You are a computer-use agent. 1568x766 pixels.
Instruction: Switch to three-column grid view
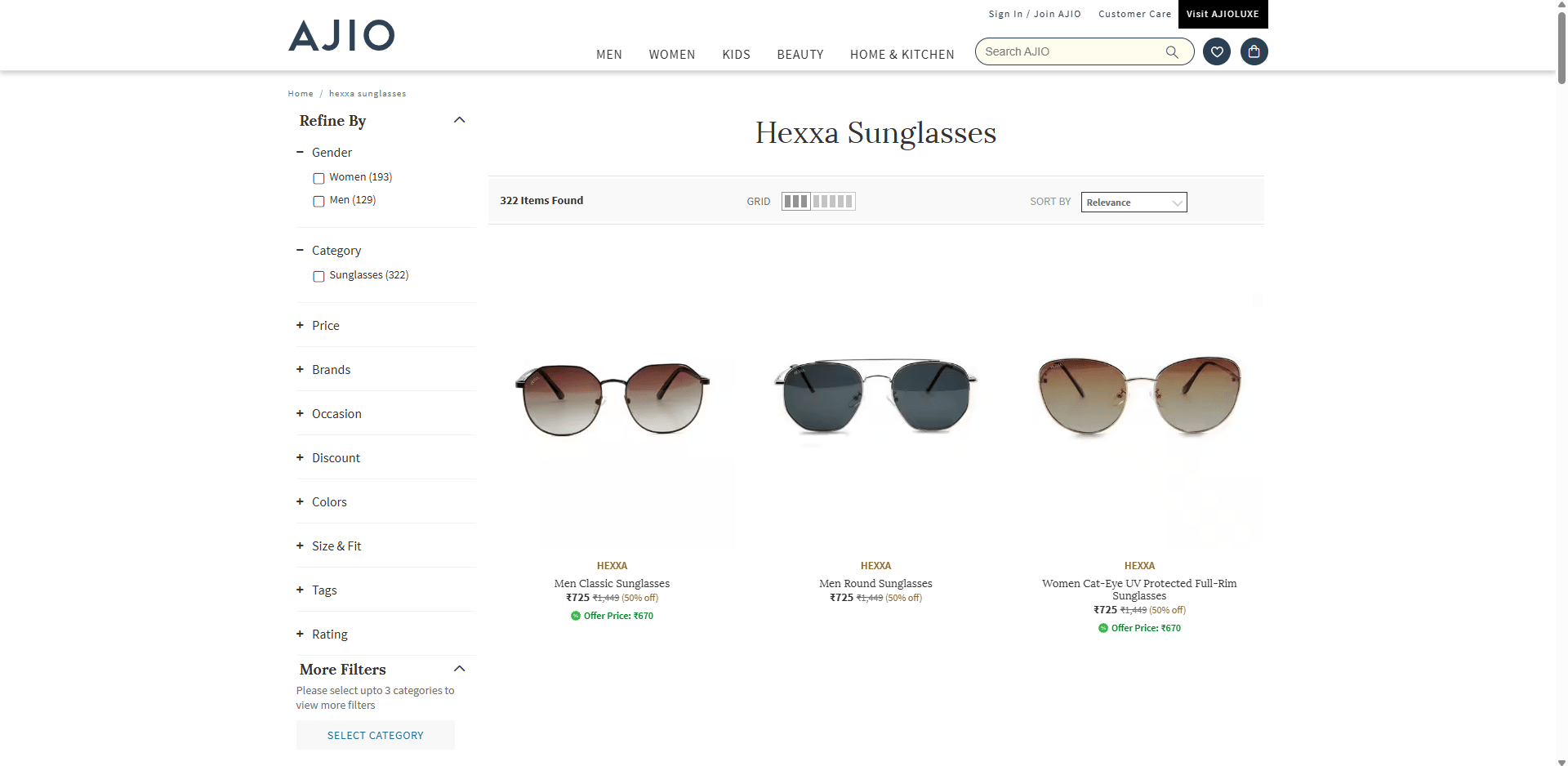point(795,202)
